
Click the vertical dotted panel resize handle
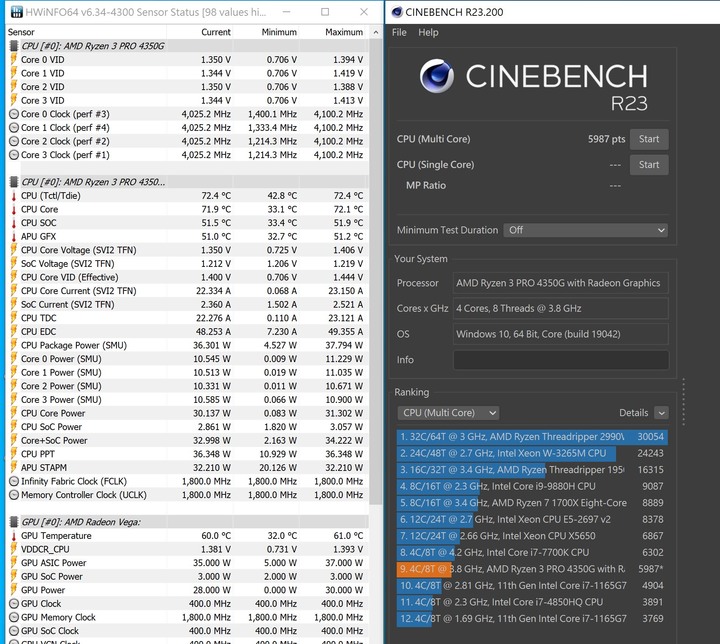click(684, 402)
